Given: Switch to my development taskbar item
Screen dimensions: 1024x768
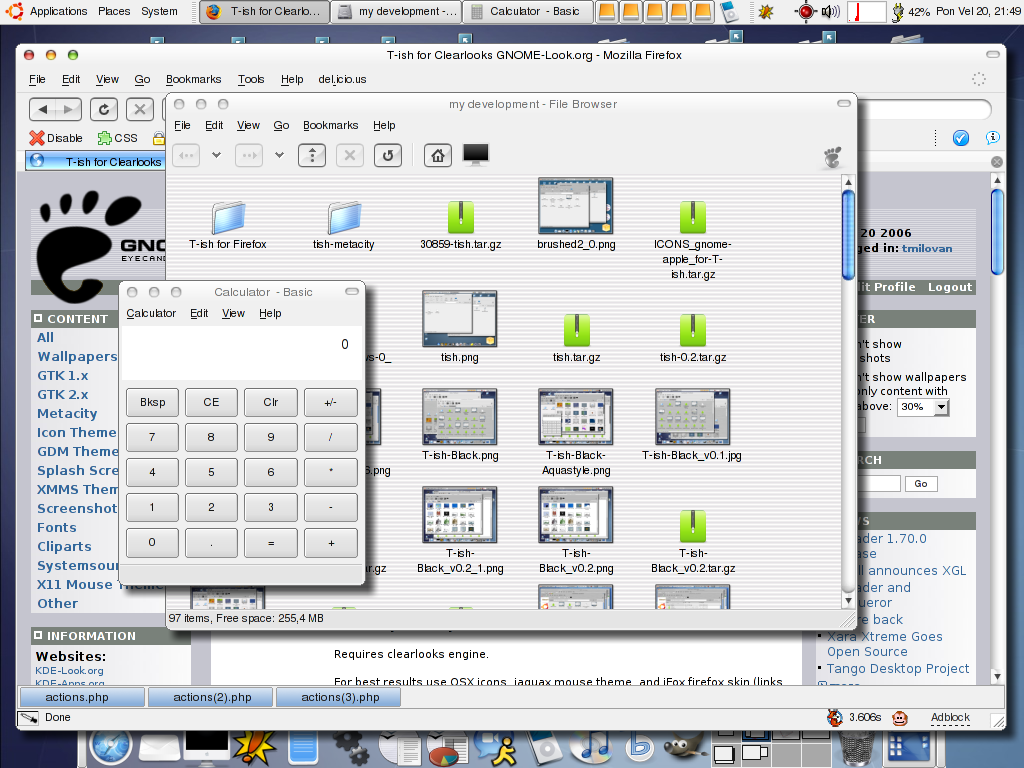Looking at the screenshot, I should (397, 11).
